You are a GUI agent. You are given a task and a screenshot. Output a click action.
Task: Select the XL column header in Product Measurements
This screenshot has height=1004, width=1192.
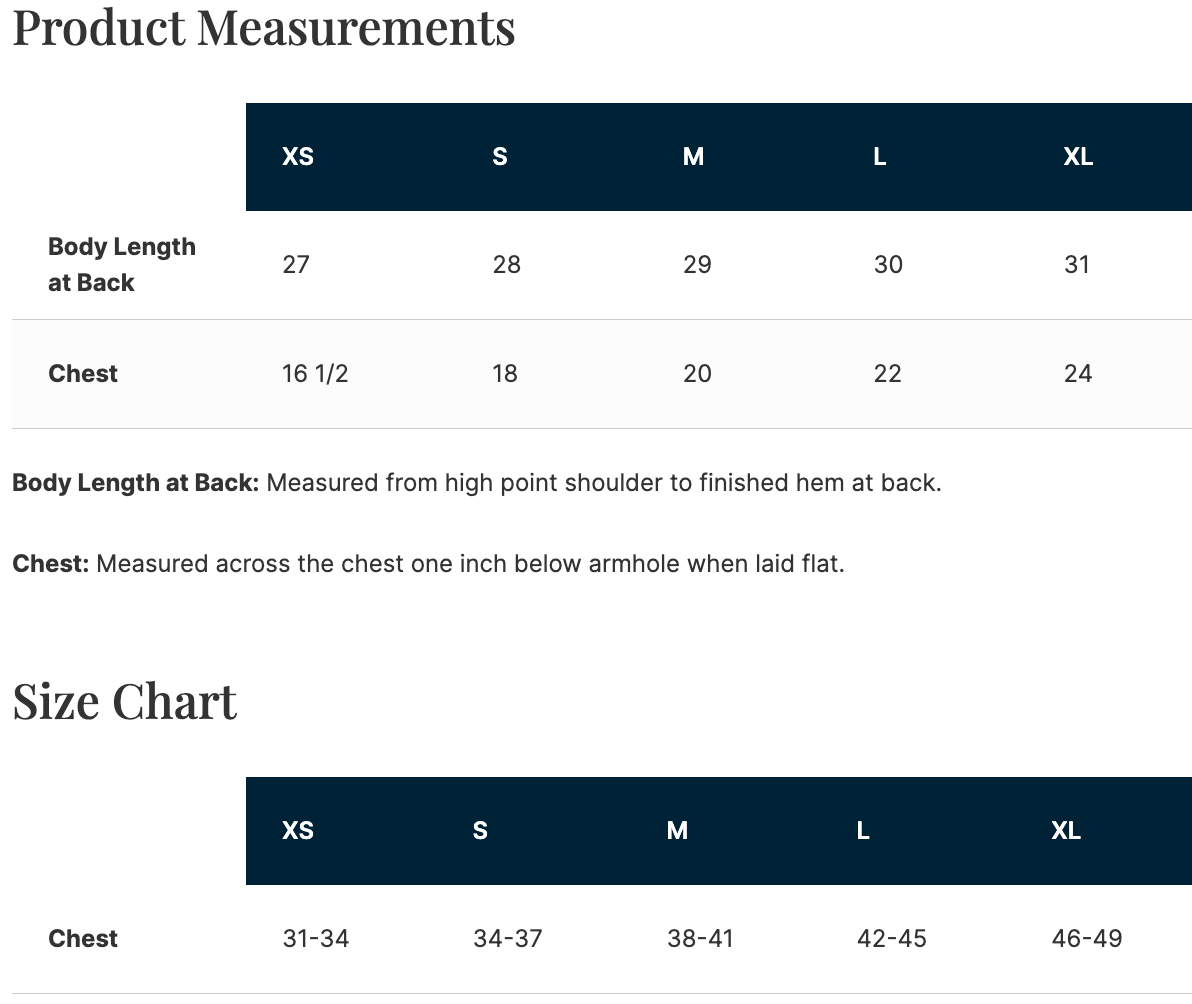click(x=1078, y=157)
